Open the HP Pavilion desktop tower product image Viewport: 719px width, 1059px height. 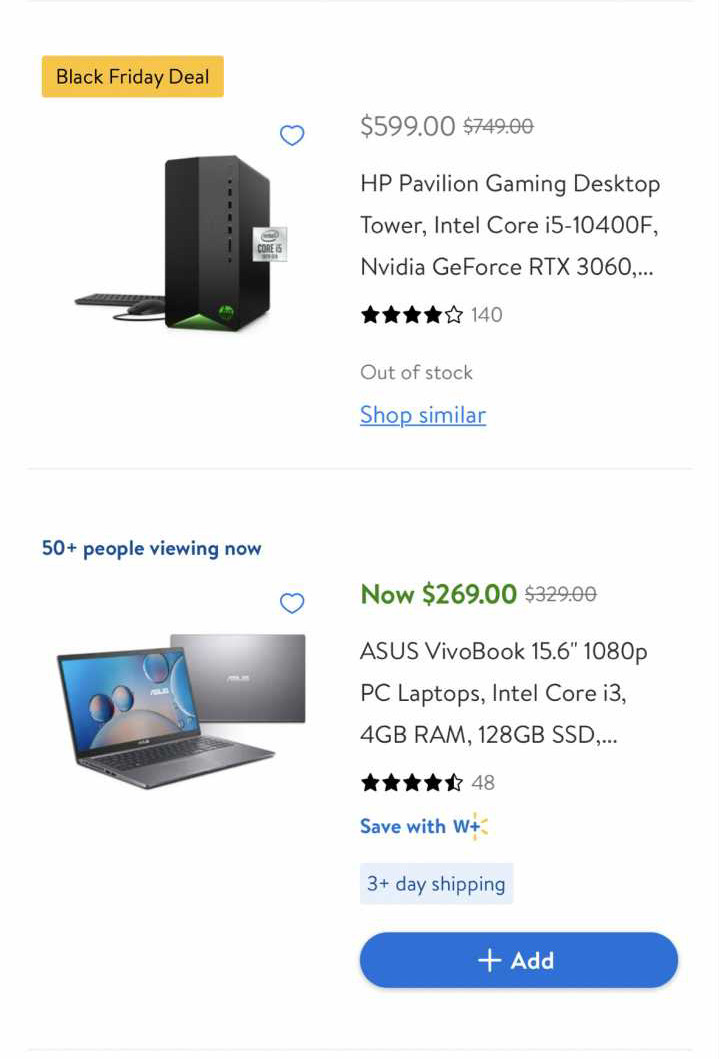pos(183,243)
